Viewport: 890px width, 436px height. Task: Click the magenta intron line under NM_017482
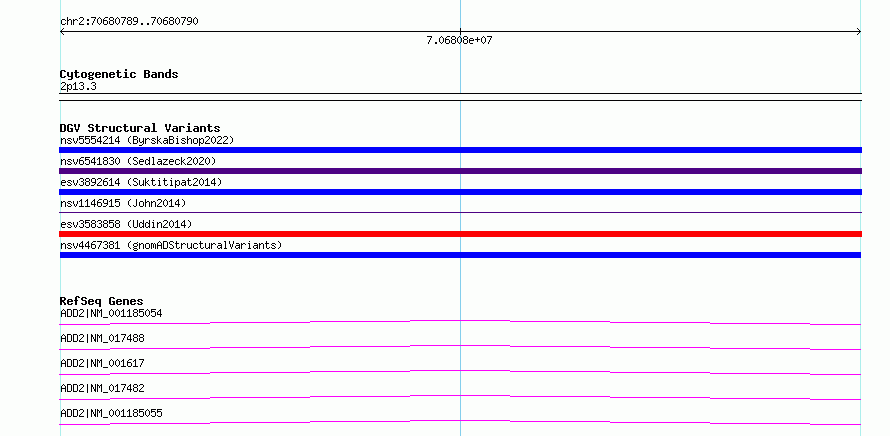460,397
